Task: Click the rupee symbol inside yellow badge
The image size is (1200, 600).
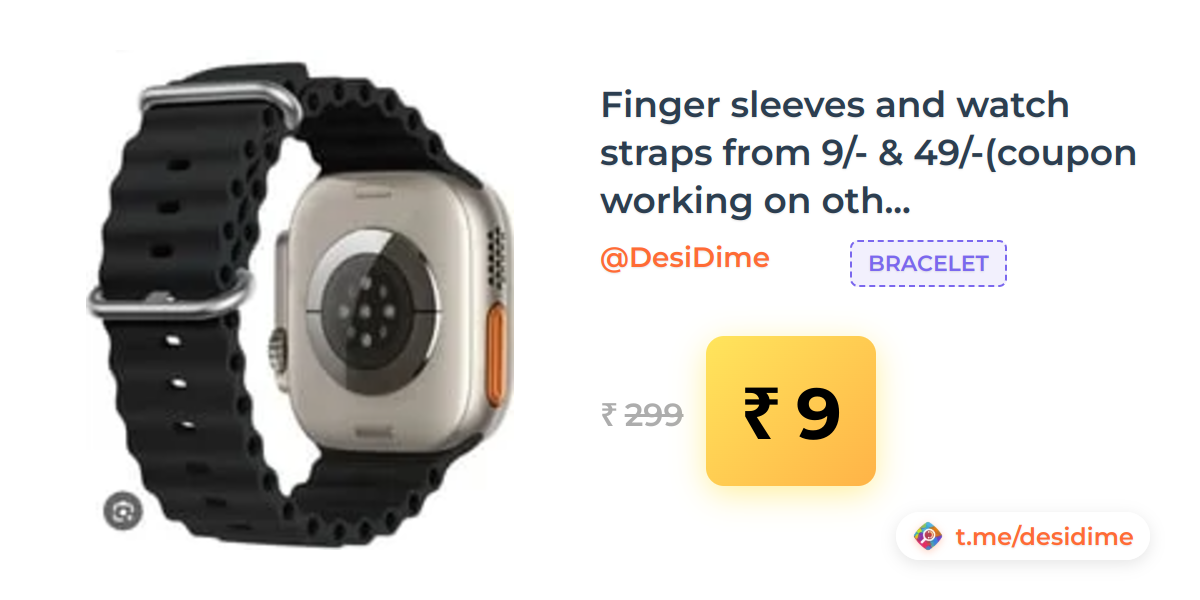Action: click(759, 414)
